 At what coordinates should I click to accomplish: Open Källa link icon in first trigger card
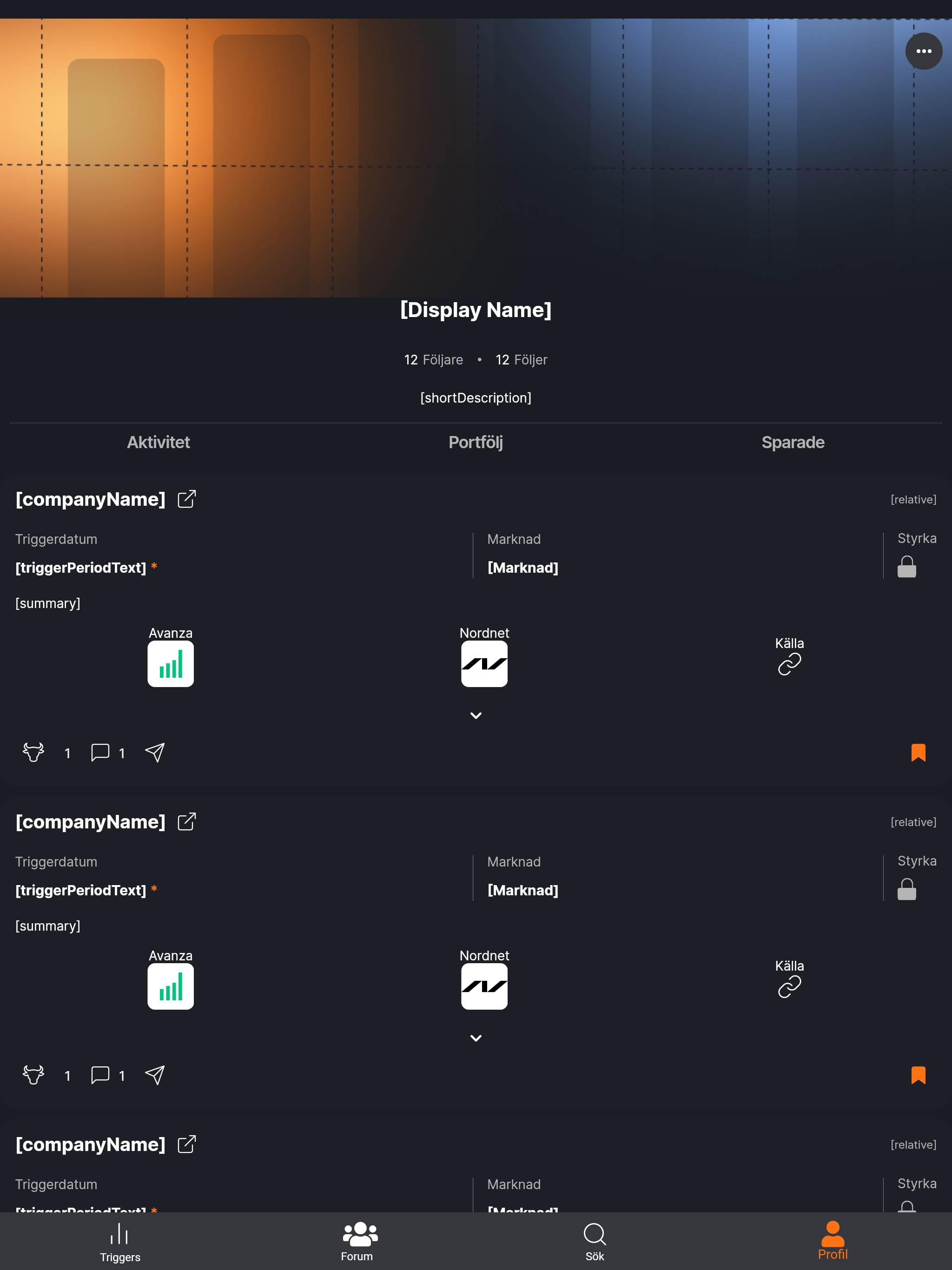[789, 664]
